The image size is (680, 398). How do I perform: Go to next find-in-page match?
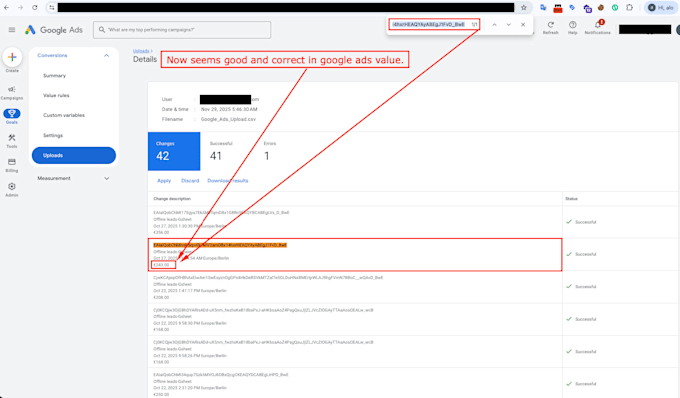pos(509,25)
